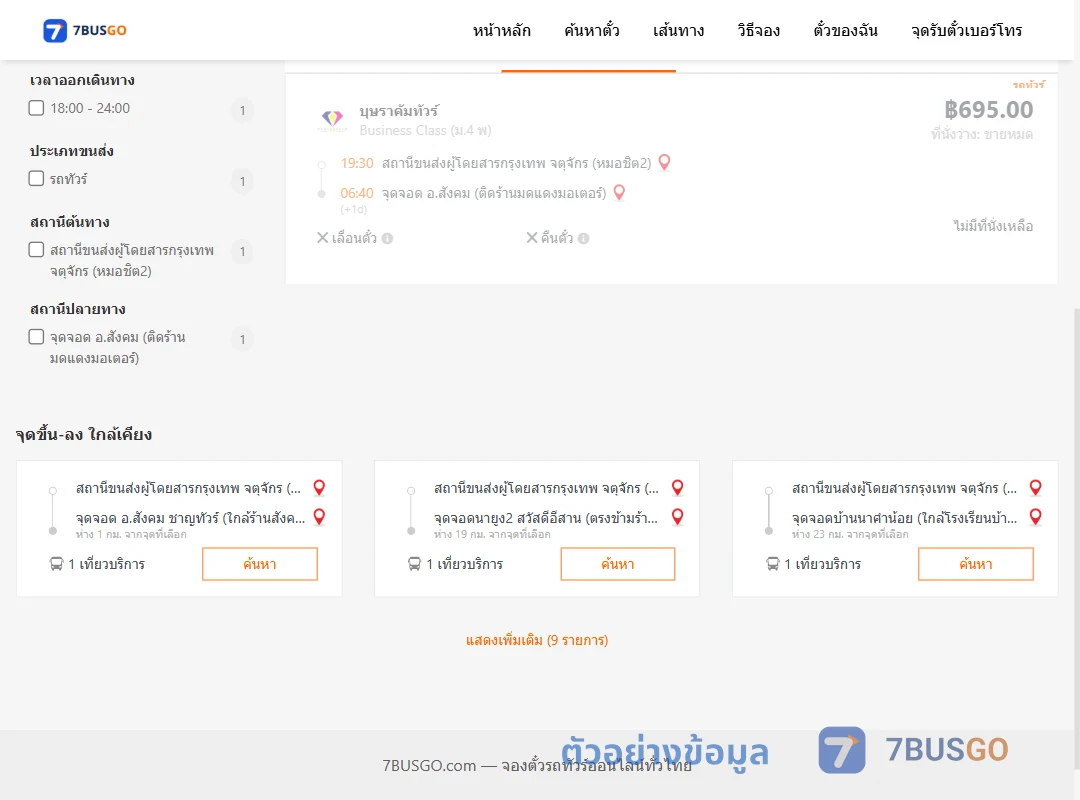
Task: Click the 06:40 arrival time
Action: coord(357,194)
